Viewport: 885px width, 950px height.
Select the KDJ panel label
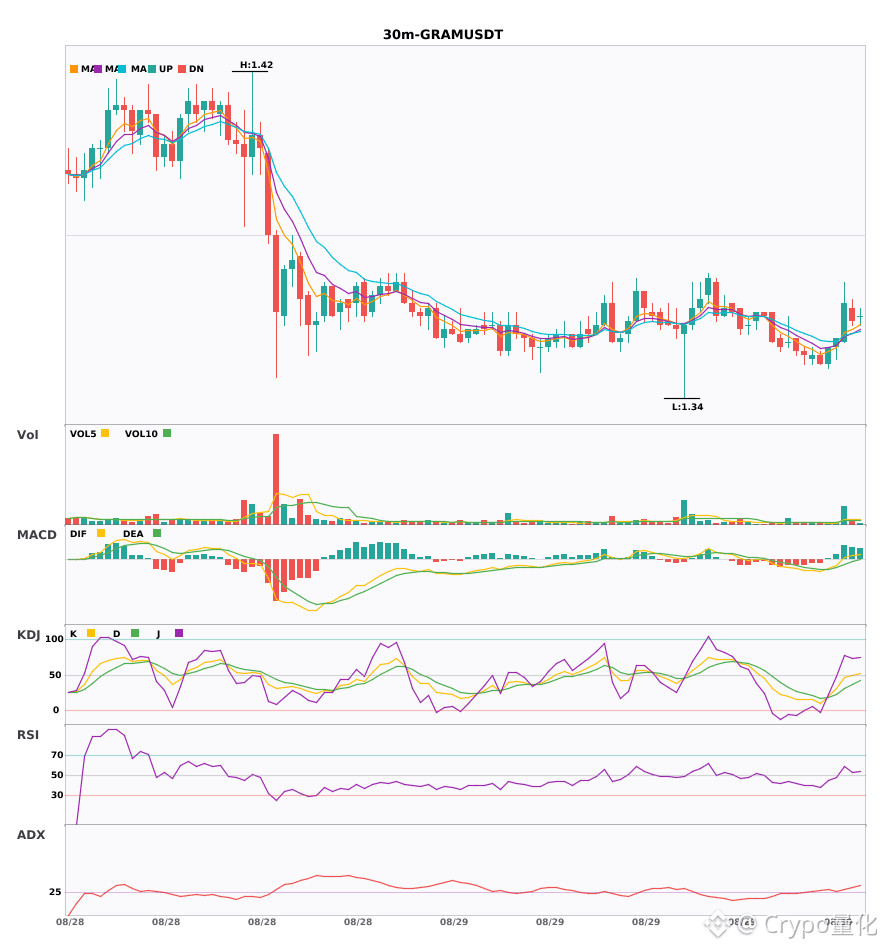click(28, 635)
